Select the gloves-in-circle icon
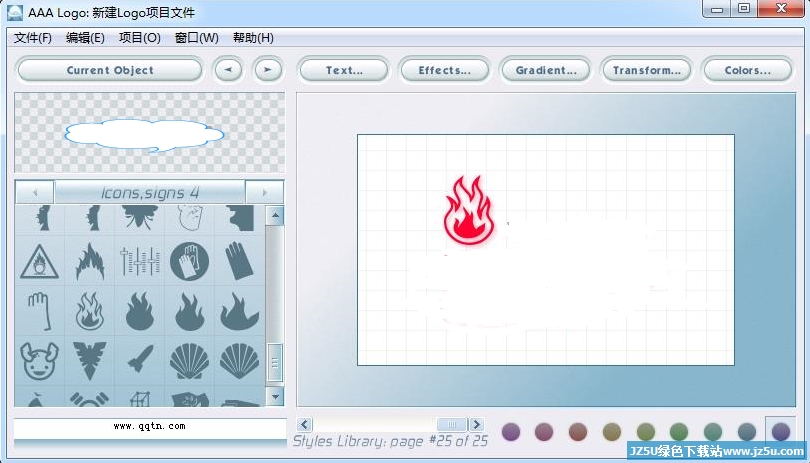Screen dimensions: 810x463 190,261
